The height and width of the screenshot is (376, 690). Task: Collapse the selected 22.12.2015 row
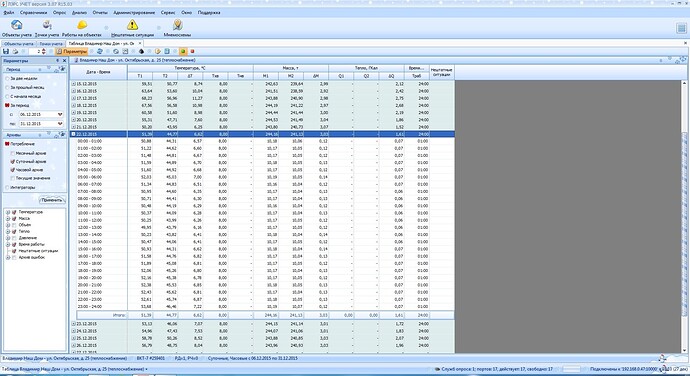coord(73,134)
